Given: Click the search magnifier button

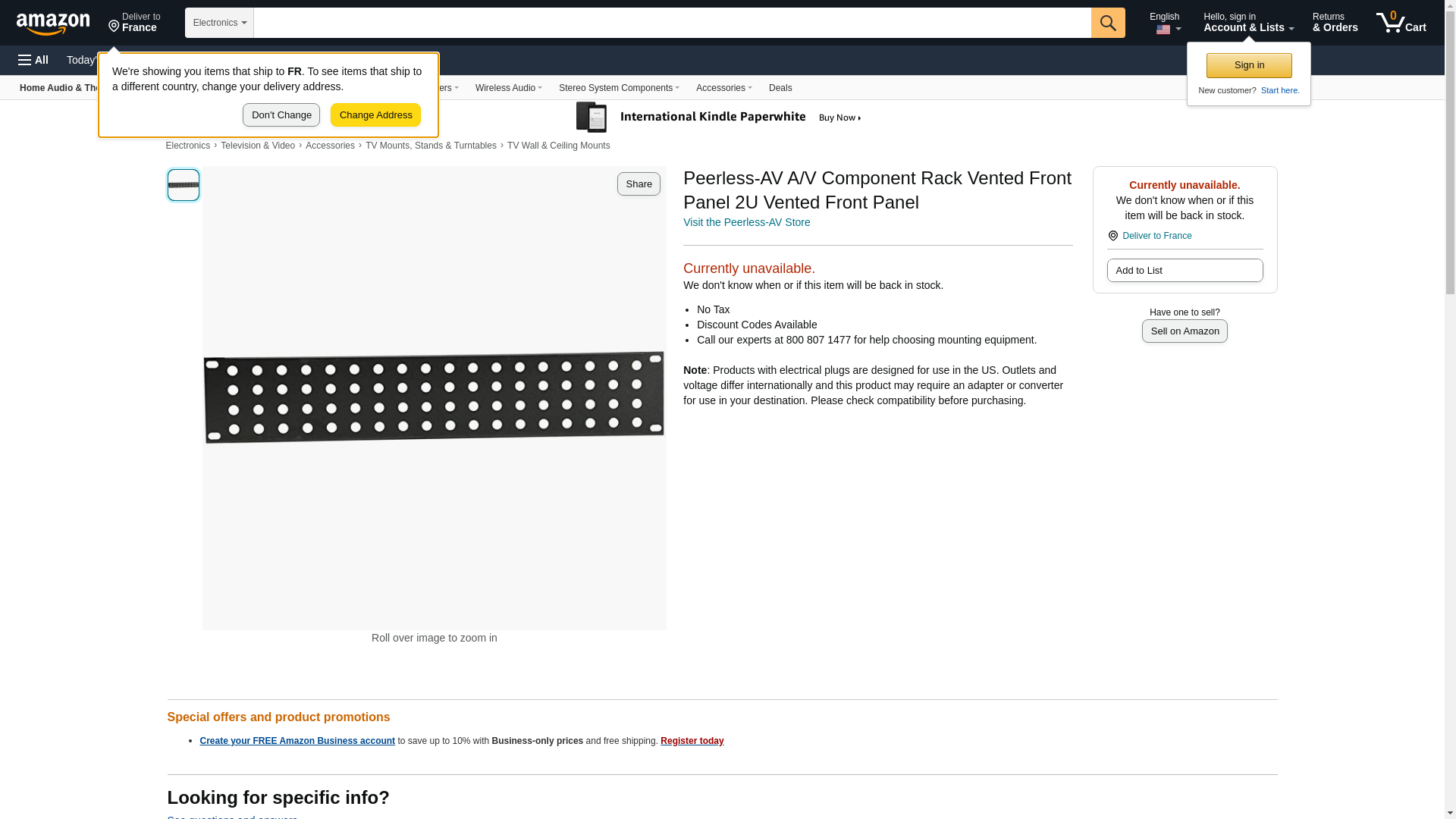Looking at the screenshot, I should pyautogui.click(x=1108, y=23).
